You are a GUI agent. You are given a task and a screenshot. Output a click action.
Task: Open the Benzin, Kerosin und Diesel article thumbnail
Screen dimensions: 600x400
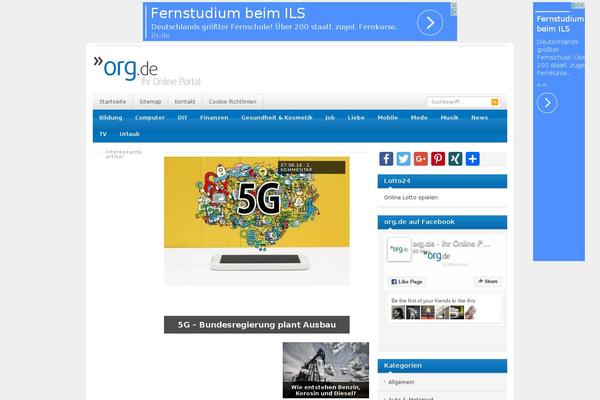(326, 370)
